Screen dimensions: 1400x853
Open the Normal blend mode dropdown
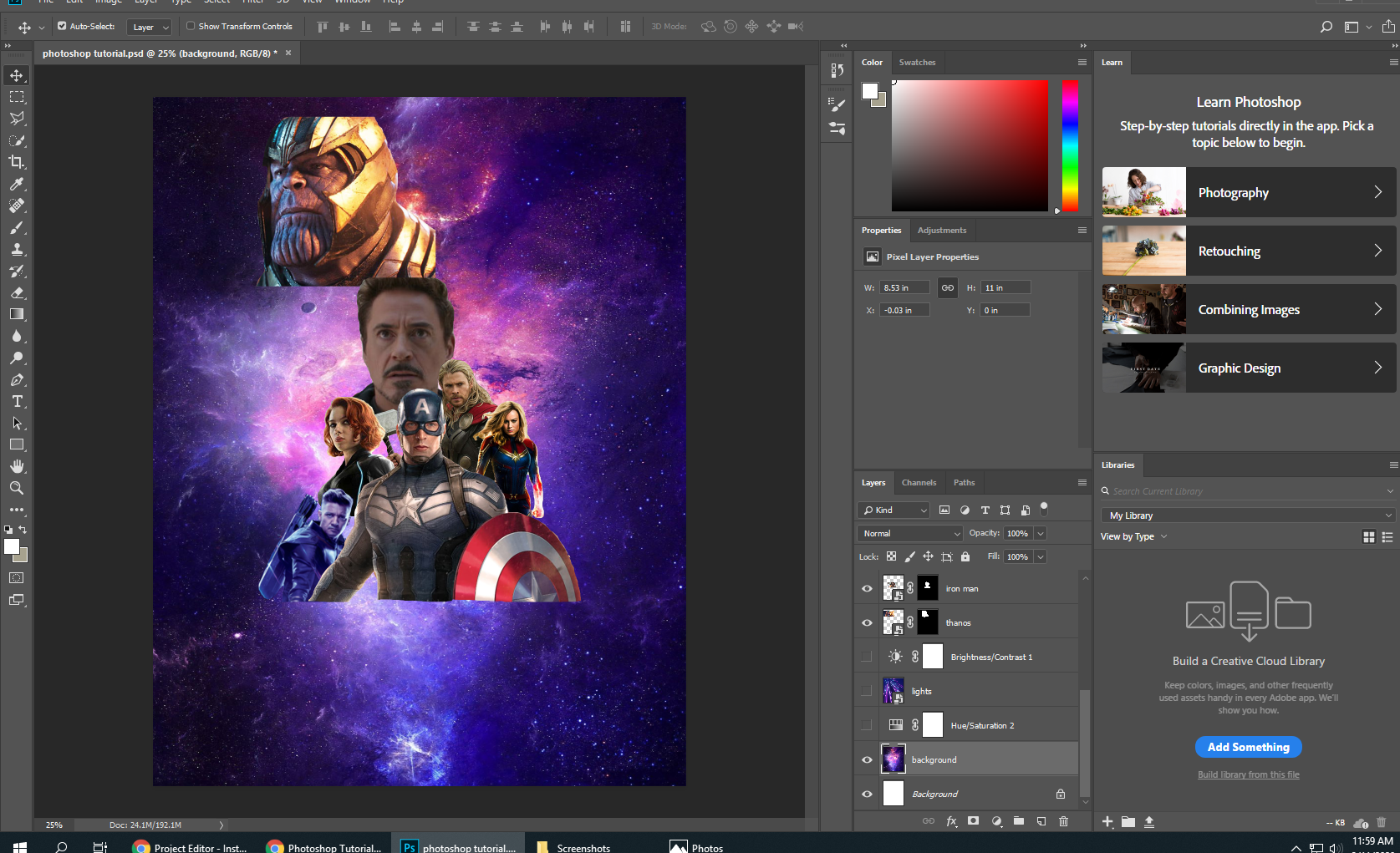[x=910, y=533]
